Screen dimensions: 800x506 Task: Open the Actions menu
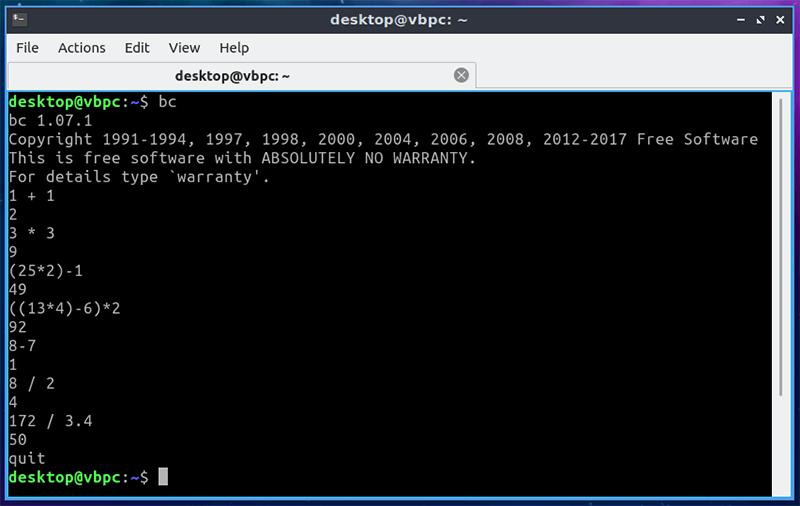(x=82, y=48)
